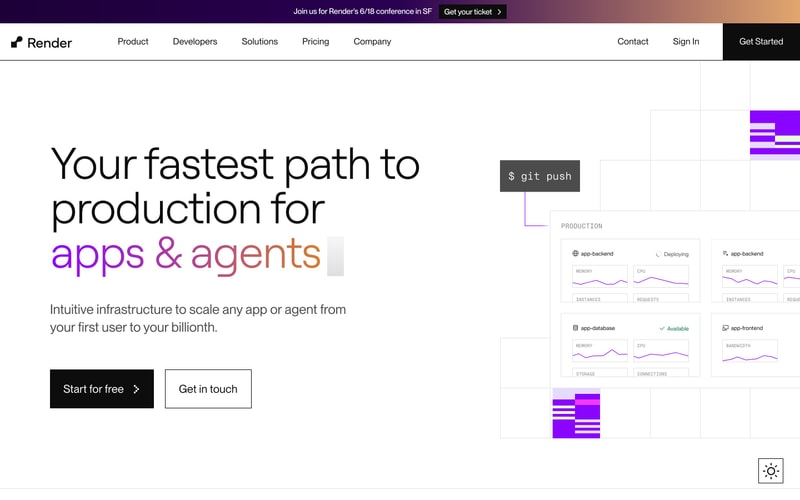Click the database icon beside app-database
This screenshot has height=500, width=800.
coord(576,328)
